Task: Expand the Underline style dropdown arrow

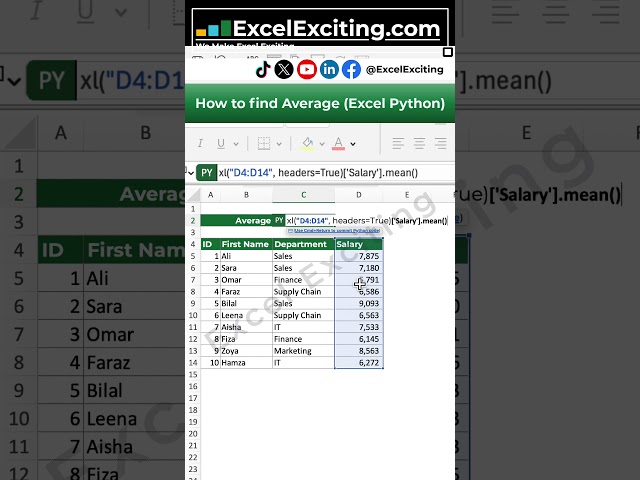Action: click(236, 144)
